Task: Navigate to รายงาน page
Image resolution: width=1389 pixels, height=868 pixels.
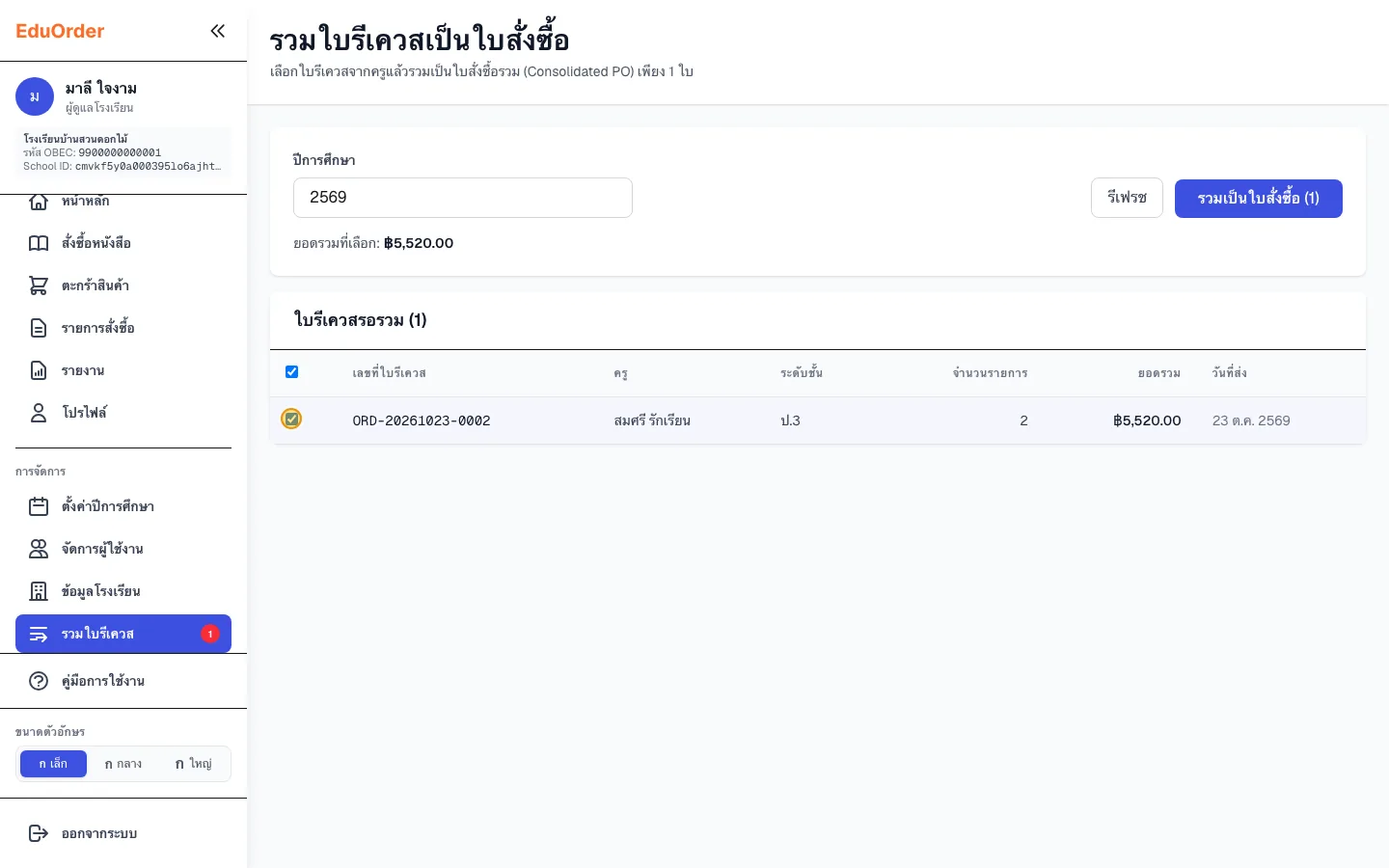Action: click(x=123, y=370)
